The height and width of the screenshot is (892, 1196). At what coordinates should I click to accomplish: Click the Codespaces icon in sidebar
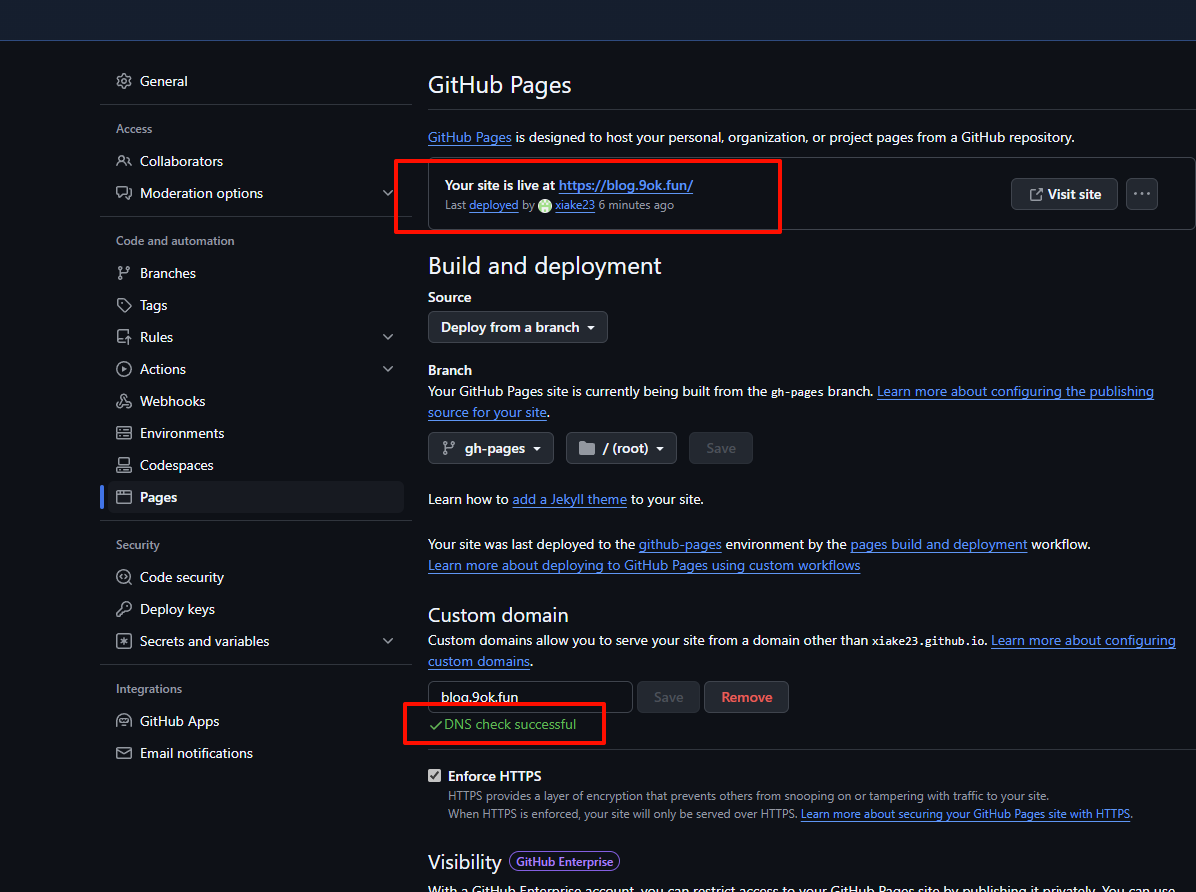coord(124,465)
